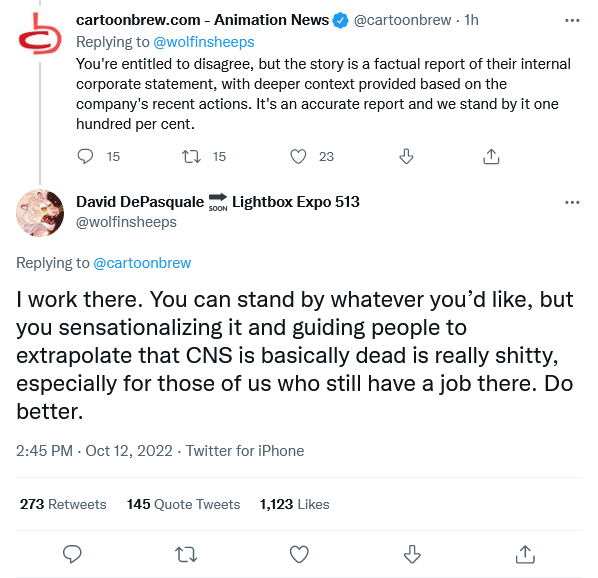View the 1,123 Likes list

pos(294,504)
